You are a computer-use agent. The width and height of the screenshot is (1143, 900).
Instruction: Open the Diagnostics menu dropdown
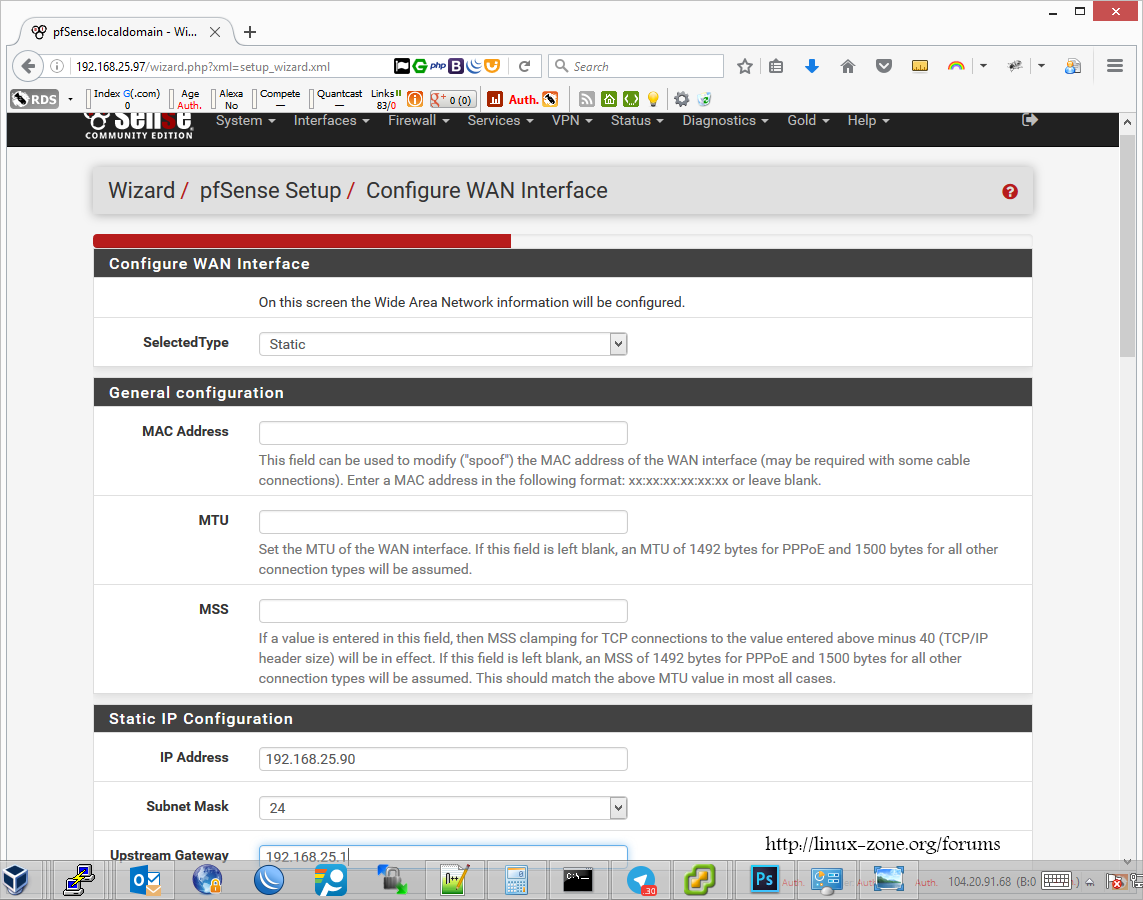725,121
